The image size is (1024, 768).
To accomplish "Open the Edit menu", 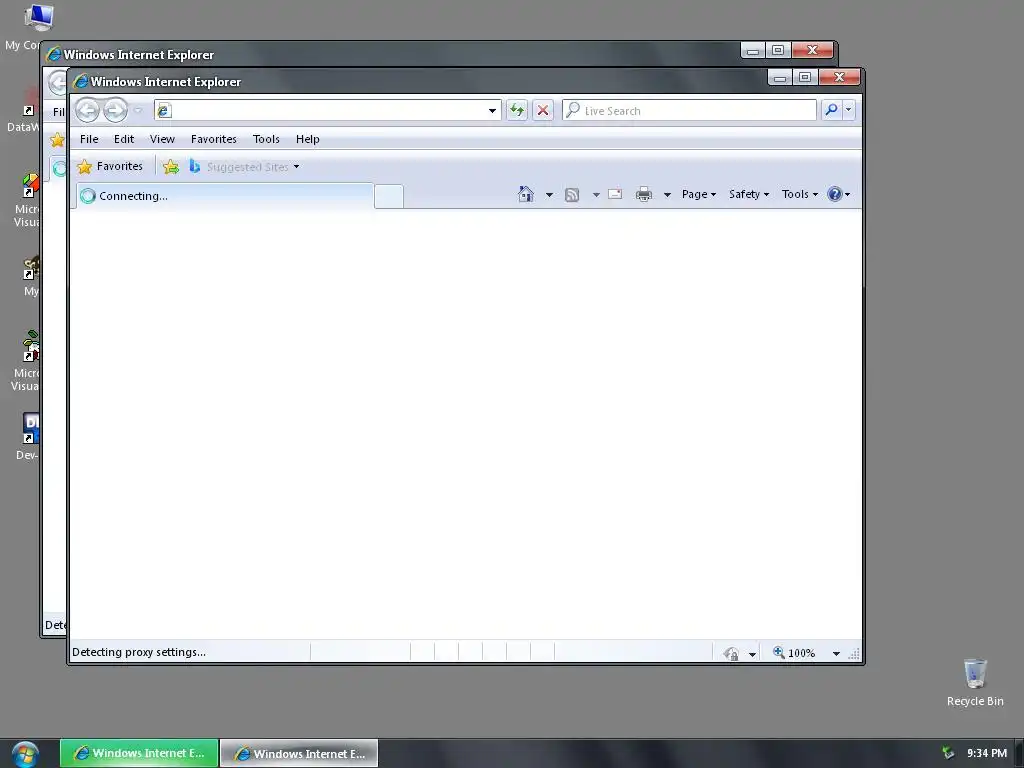I will (x=123, y=139).
